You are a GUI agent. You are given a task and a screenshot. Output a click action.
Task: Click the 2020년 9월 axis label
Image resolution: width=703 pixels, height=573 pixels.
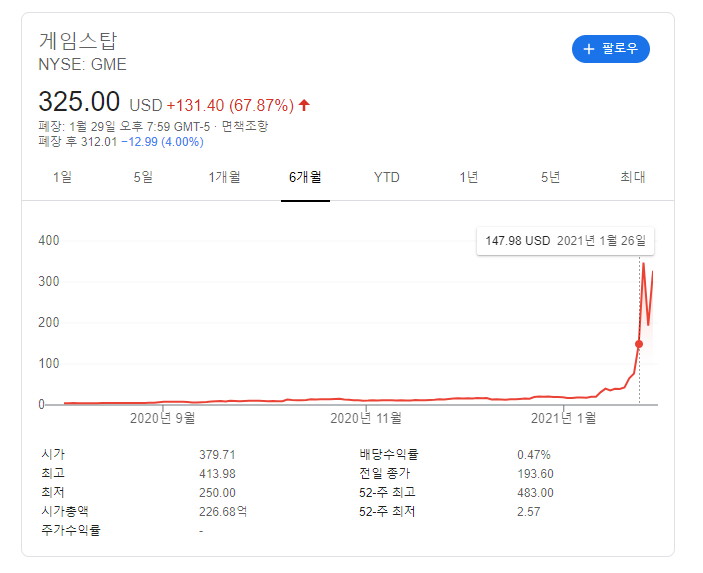162,418
